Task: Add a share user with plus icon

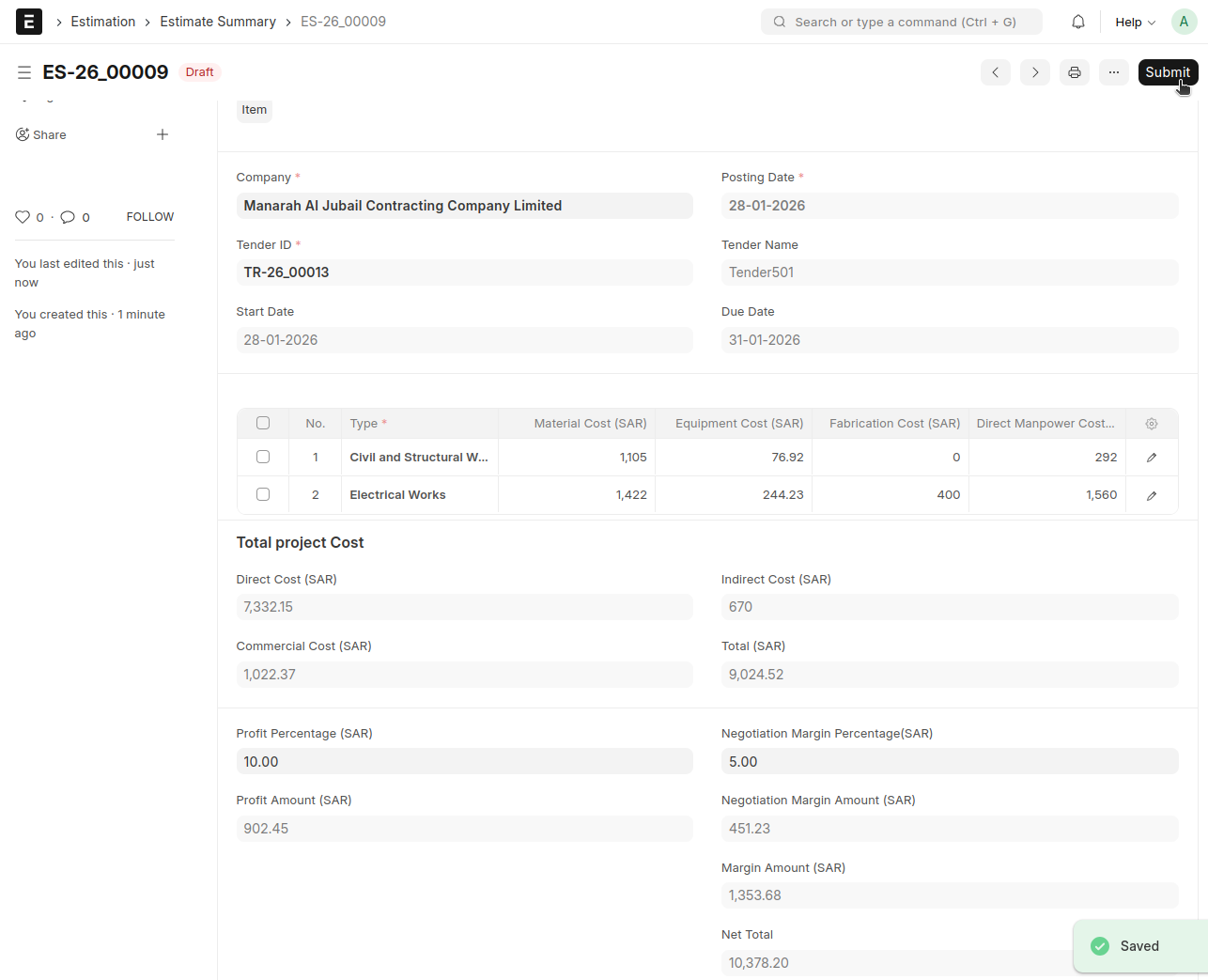Action: 163,135
